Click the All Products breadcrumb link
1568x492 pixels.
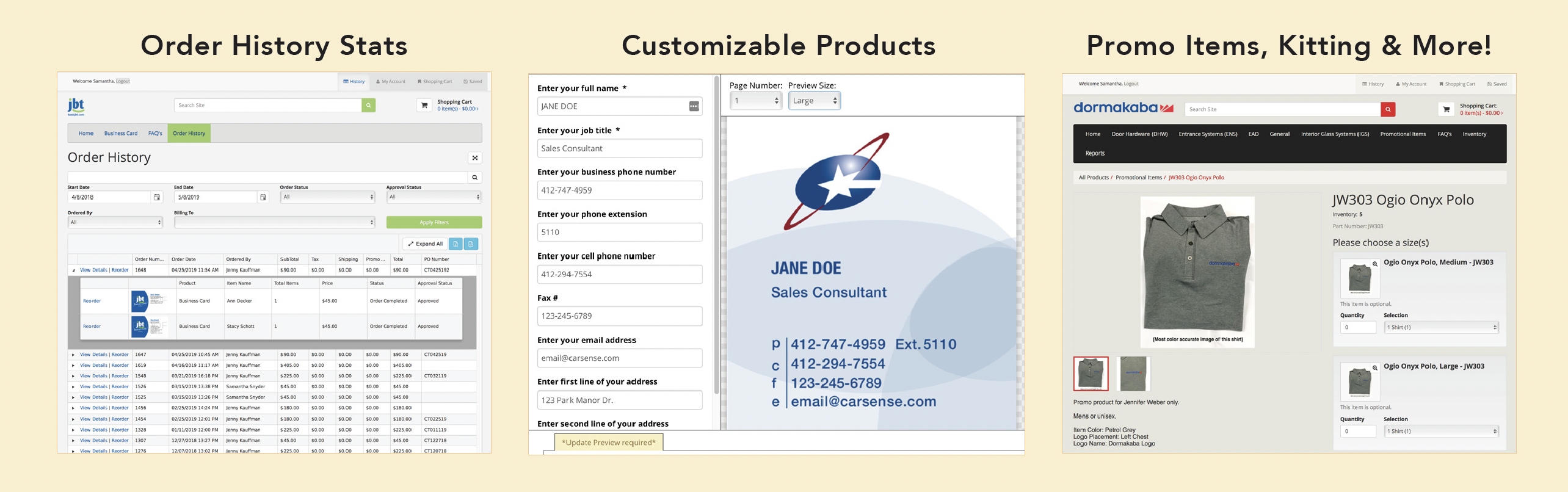[x=1094, y=178]
